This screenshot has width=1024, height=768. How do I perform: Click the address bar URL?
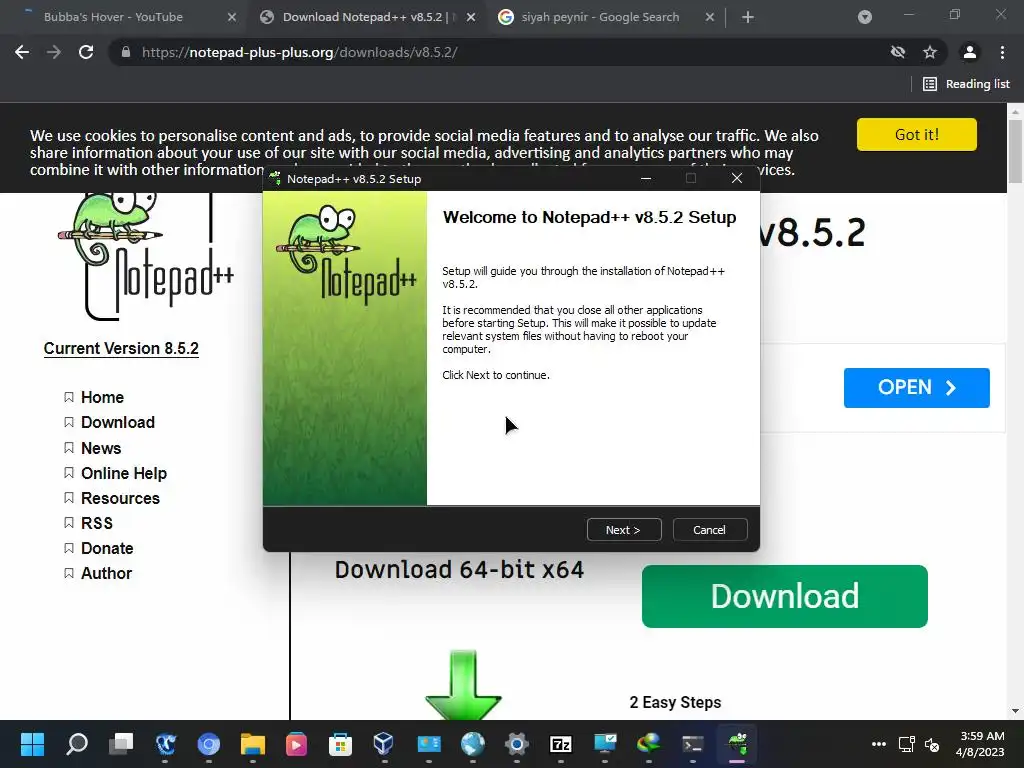pyautogui.click(x=300, y=52)
